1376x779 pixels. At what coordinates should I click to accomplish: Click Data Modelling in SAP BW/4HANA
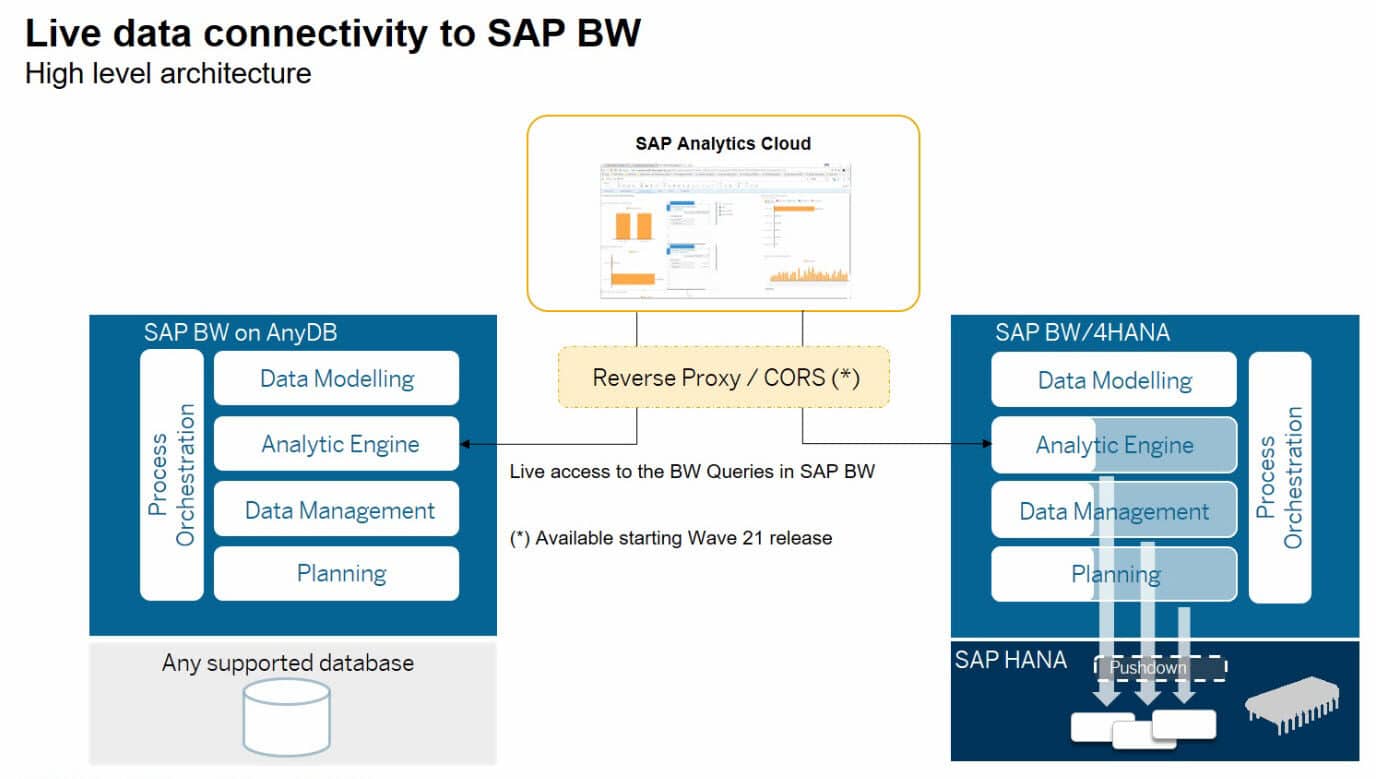1113,380
